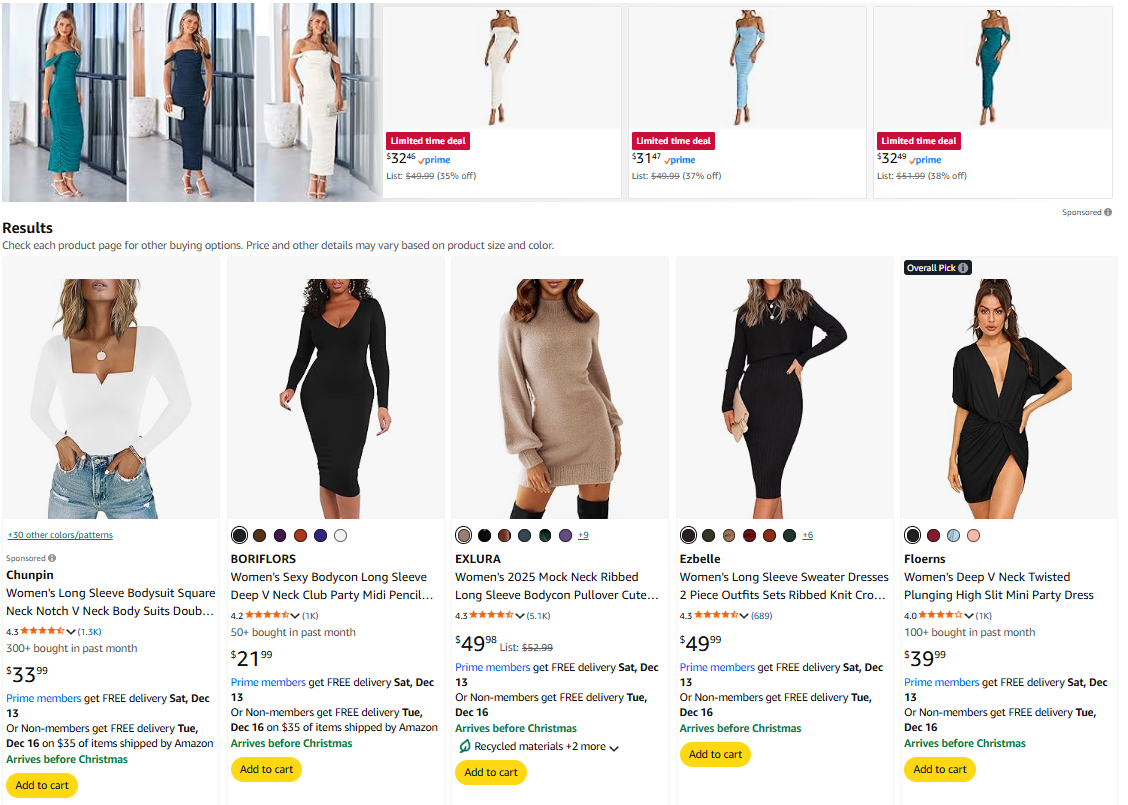Open Prime members link under EXLURA price
1128x805 pixels.
492,667
